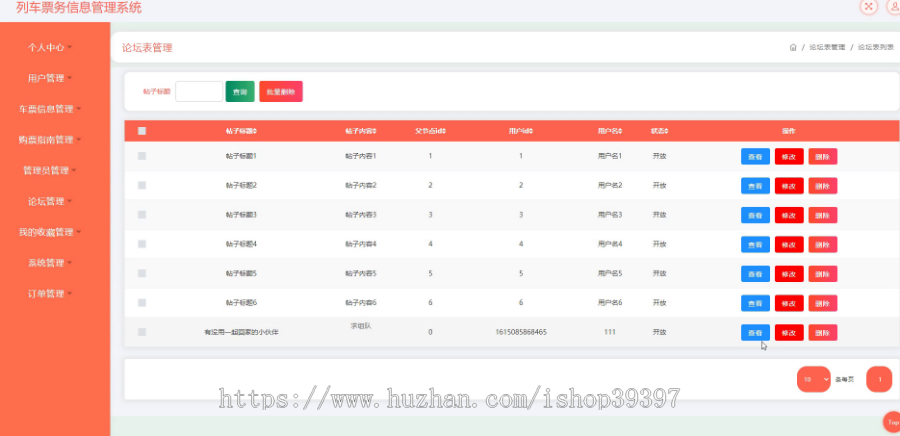This screenshot has height=436, width=900.
Task: Sort by 帖子标题 column sort arrows
Action: click(x=255, y=131)
